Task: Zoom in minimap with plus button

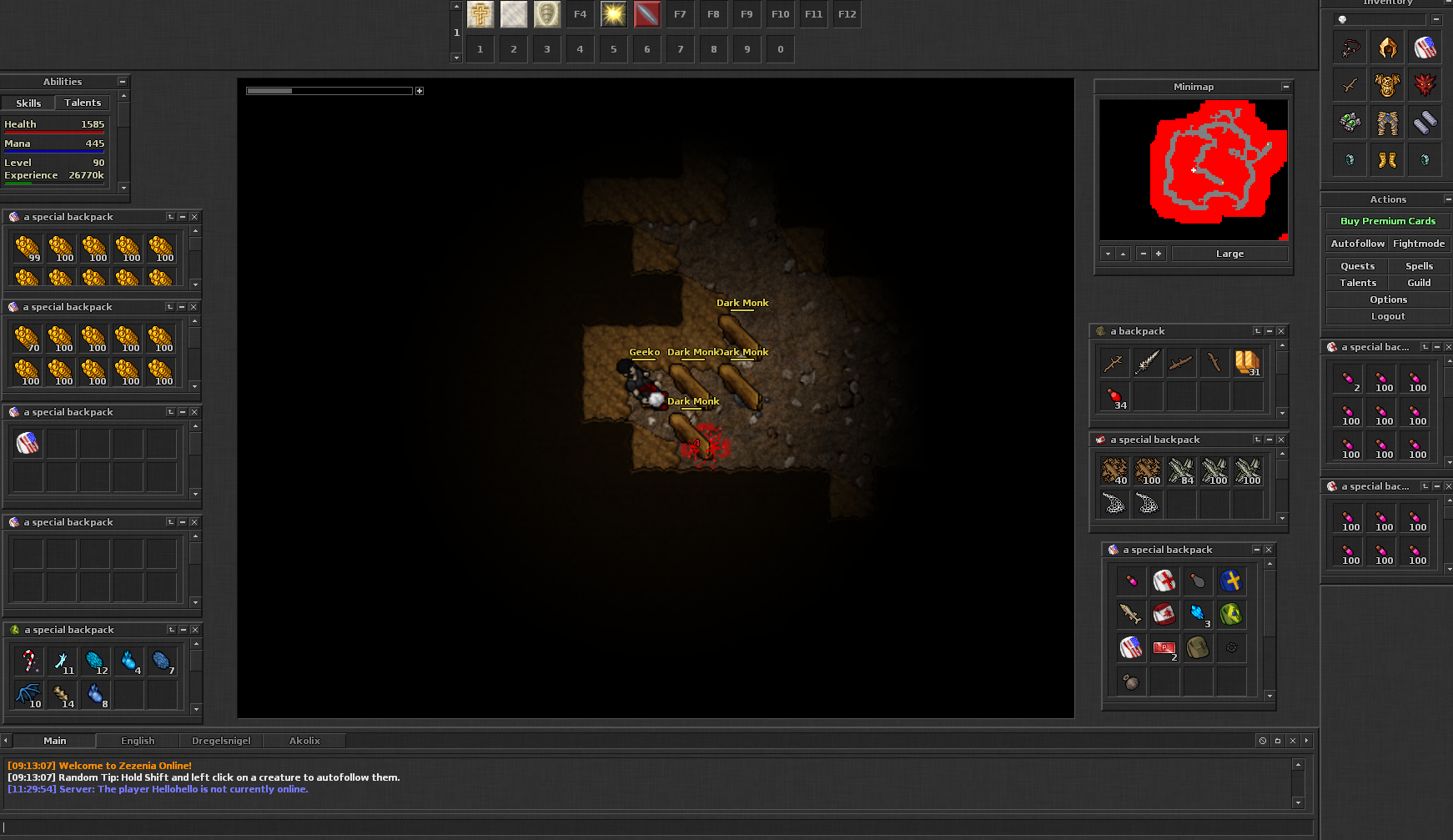Action: [1159, 254]
